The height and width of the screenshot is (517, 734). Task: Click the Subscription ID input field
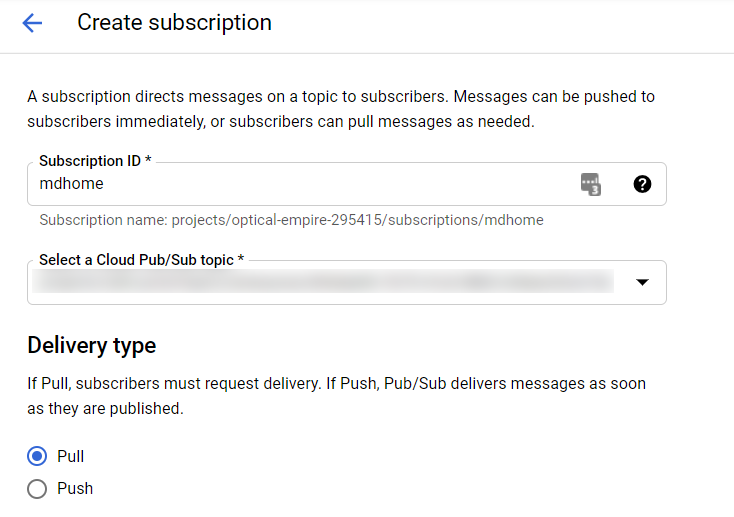point(300,184)
